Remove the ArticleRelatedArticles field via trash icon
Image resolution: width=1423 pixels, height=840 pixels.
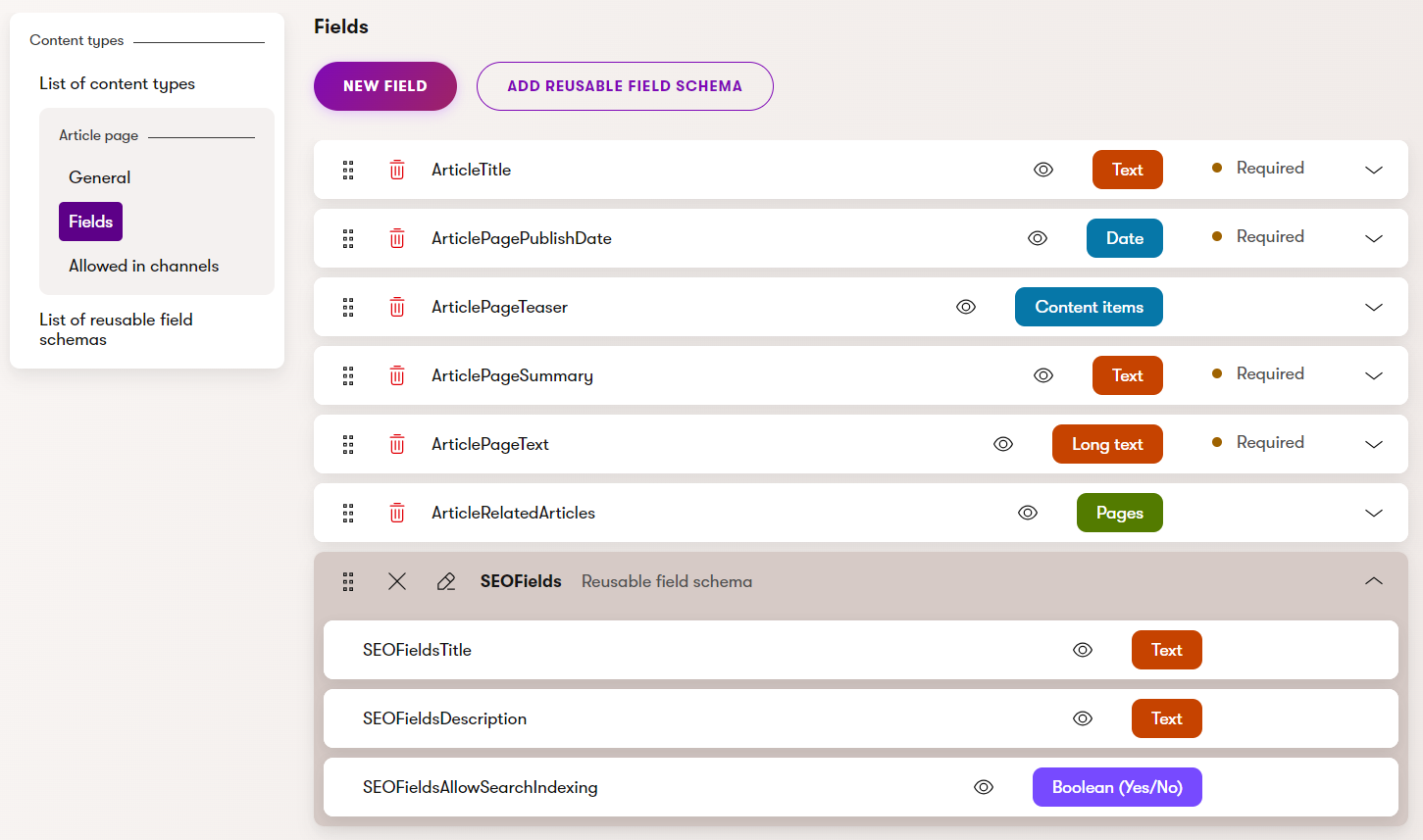[397, 513]
